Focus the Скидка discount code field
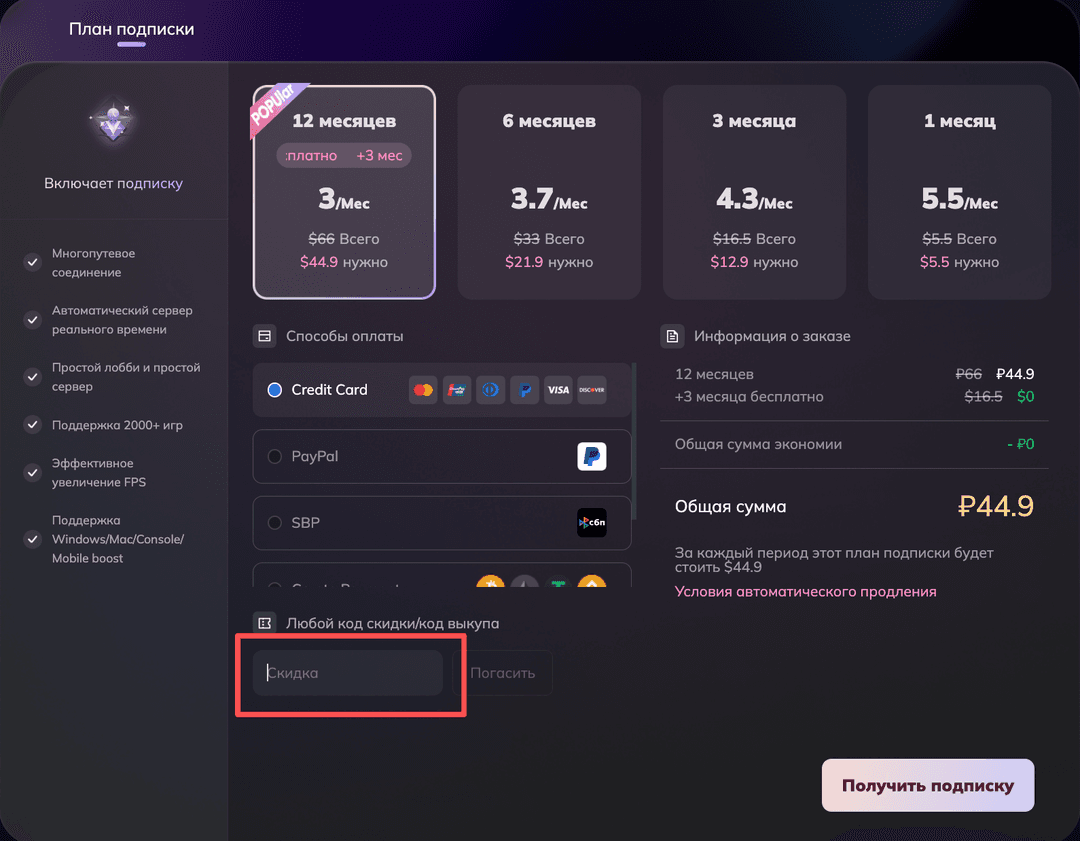This screenshot has height=841, width=1080. [348, 673]
